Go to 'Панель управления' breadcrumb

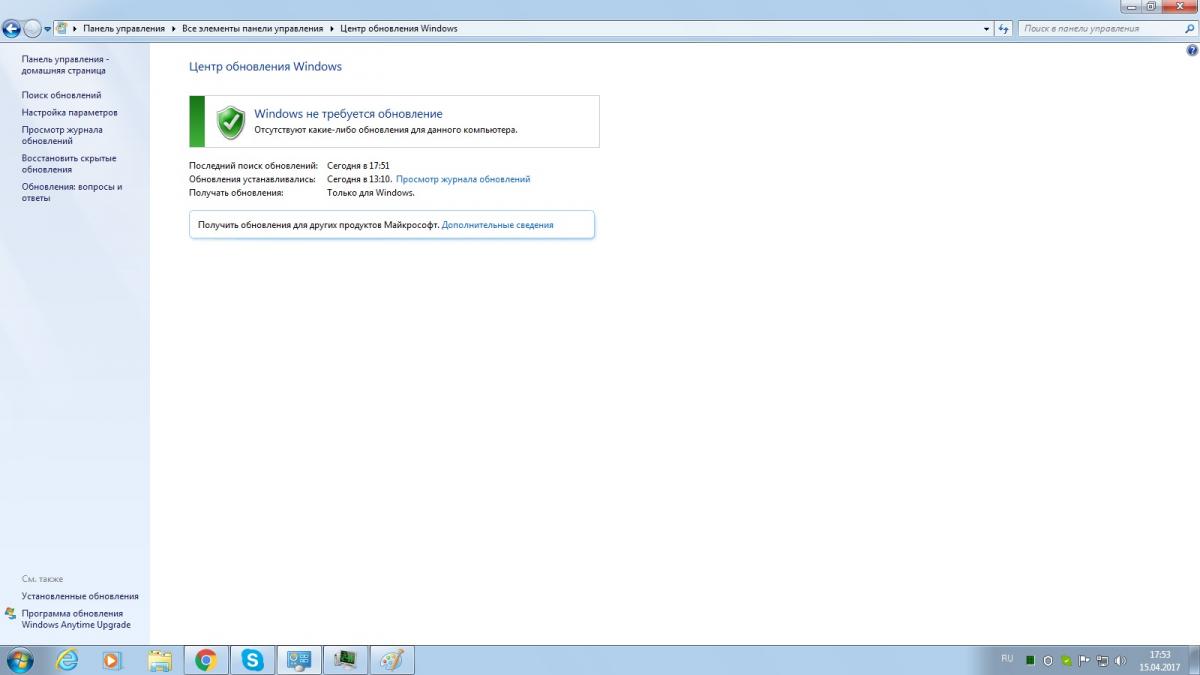(124, 29)
